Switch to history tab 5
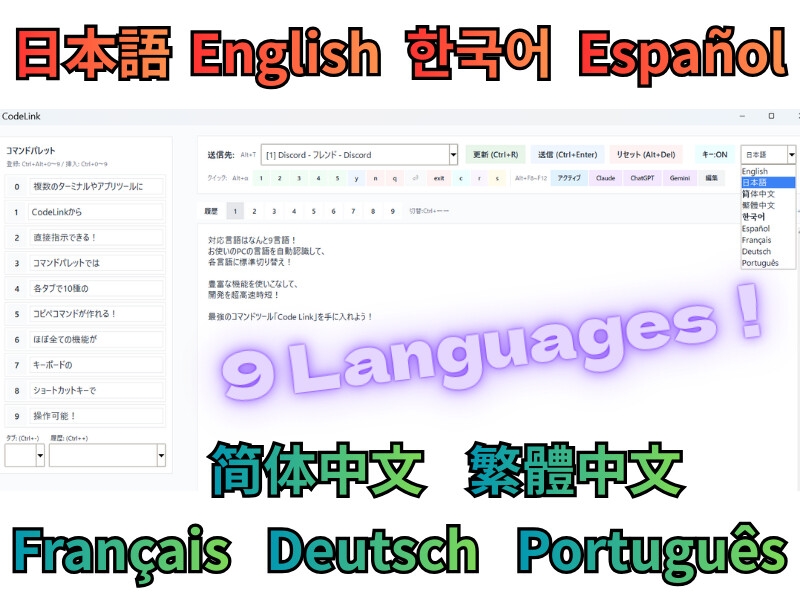Viewport: 800px width, 600px height. point(312,211)
